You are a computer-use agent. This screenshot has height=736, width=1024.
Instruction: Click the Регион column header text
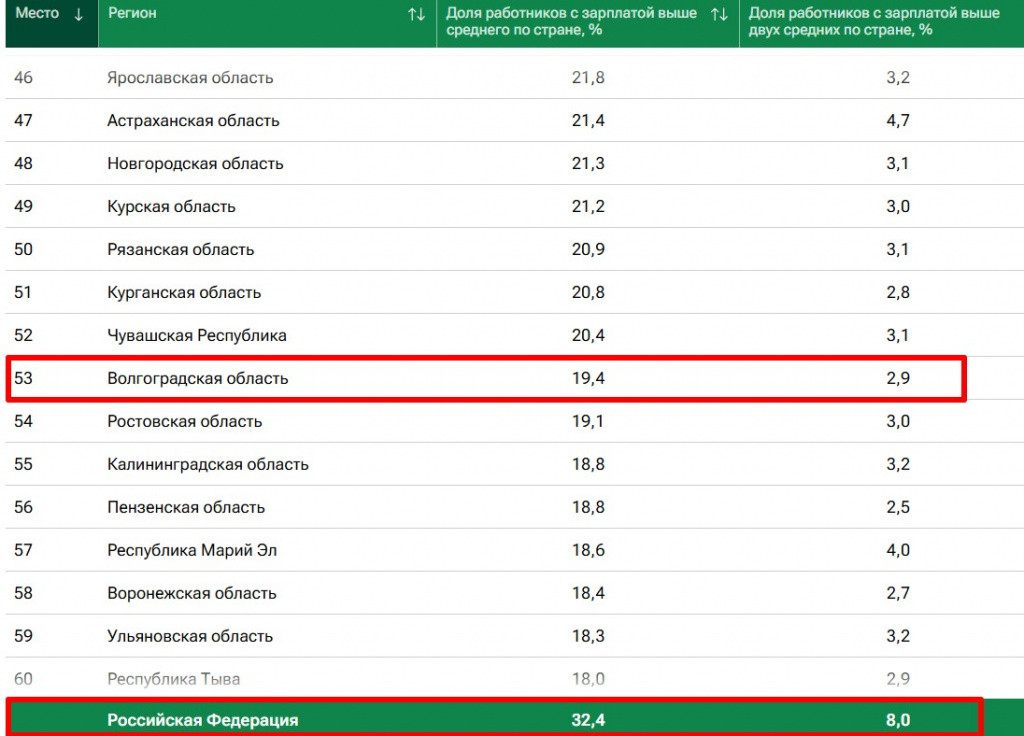(132, 14)
